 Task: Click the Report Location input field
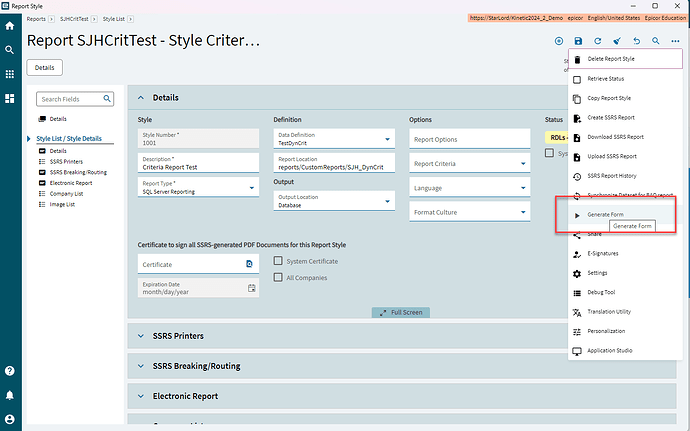334,163
